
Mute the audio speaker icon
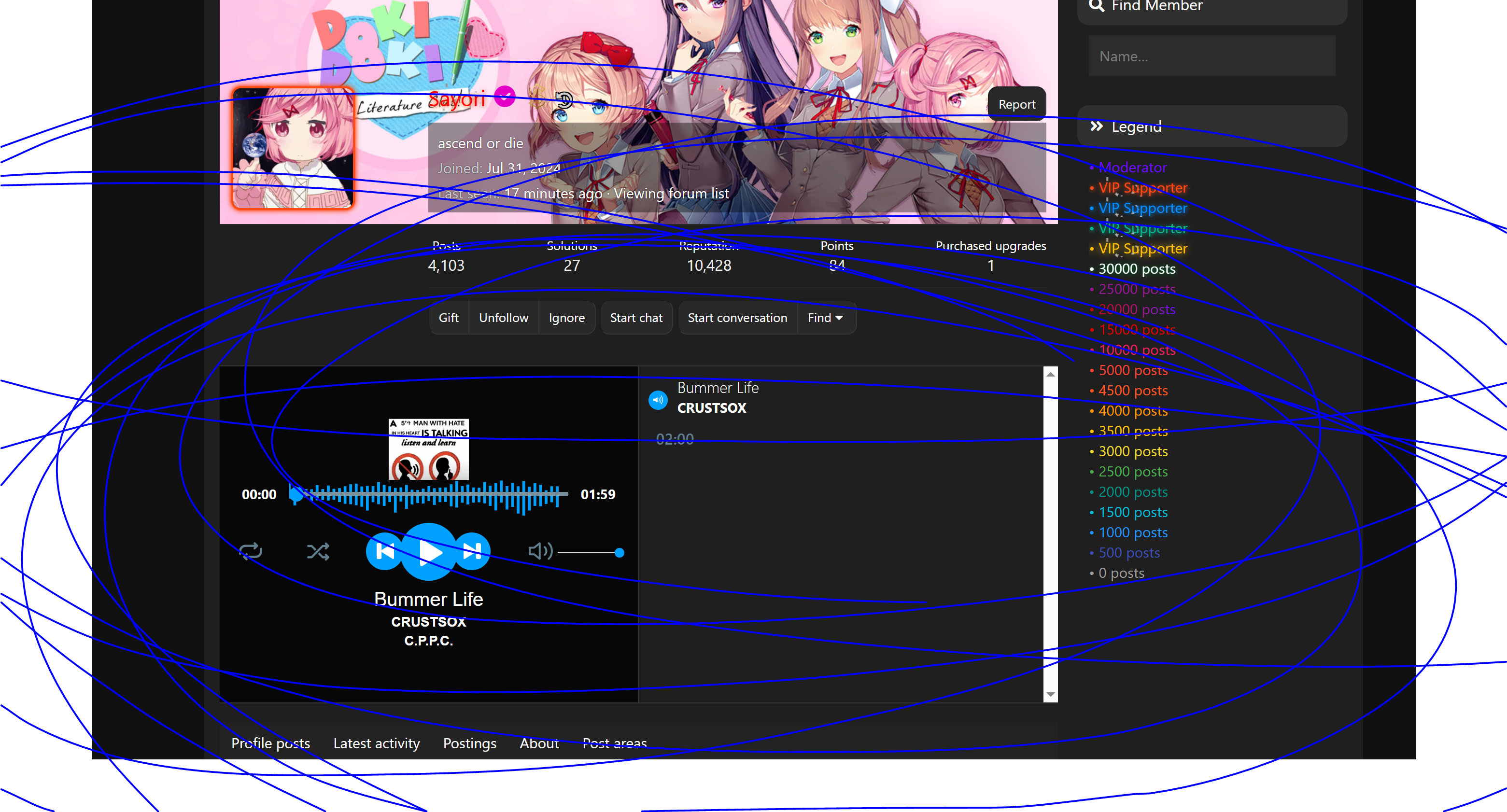[539, 551]
